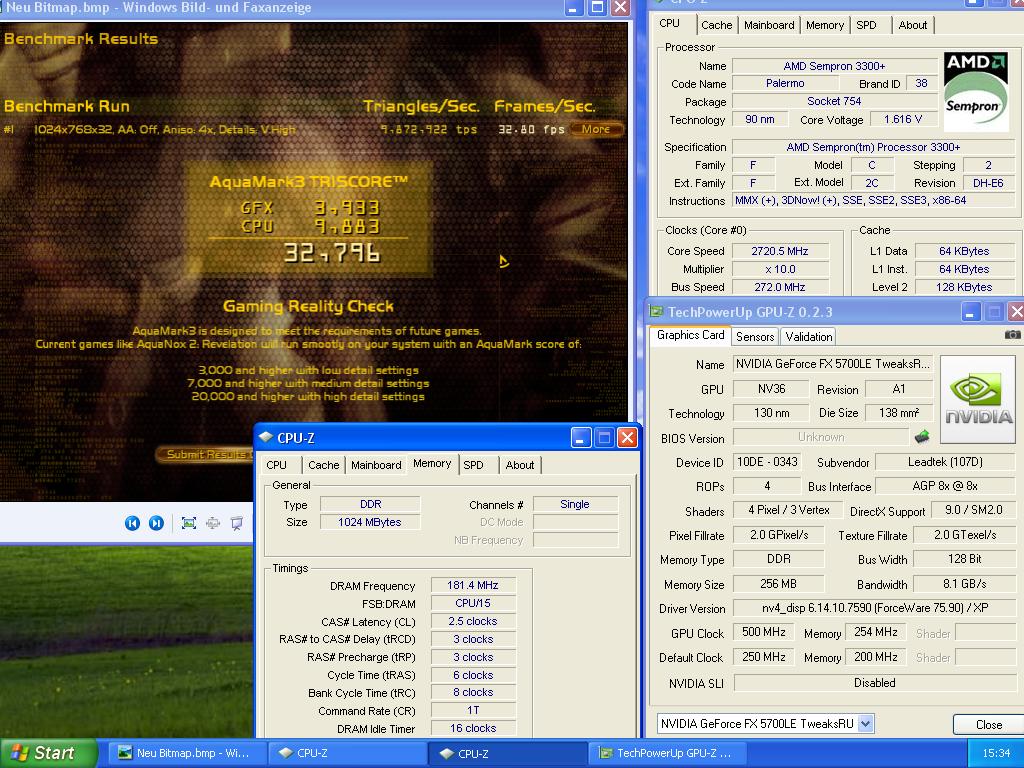Click More button in AquaMark results
This screenshot has height=768, width=1024.
(x=596, y=129)
